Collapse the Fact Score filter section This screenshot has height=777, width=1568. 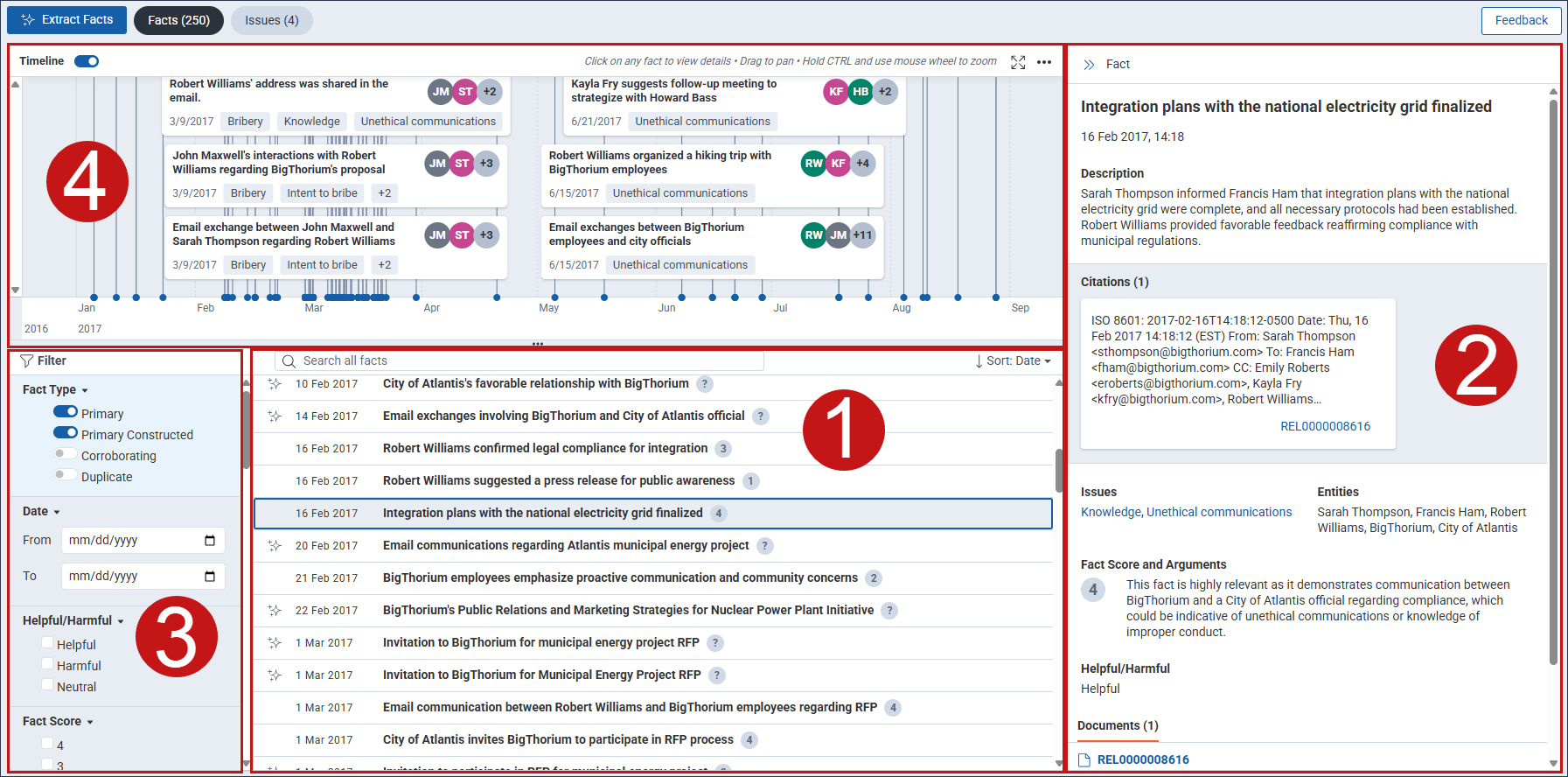click(58, 722)
